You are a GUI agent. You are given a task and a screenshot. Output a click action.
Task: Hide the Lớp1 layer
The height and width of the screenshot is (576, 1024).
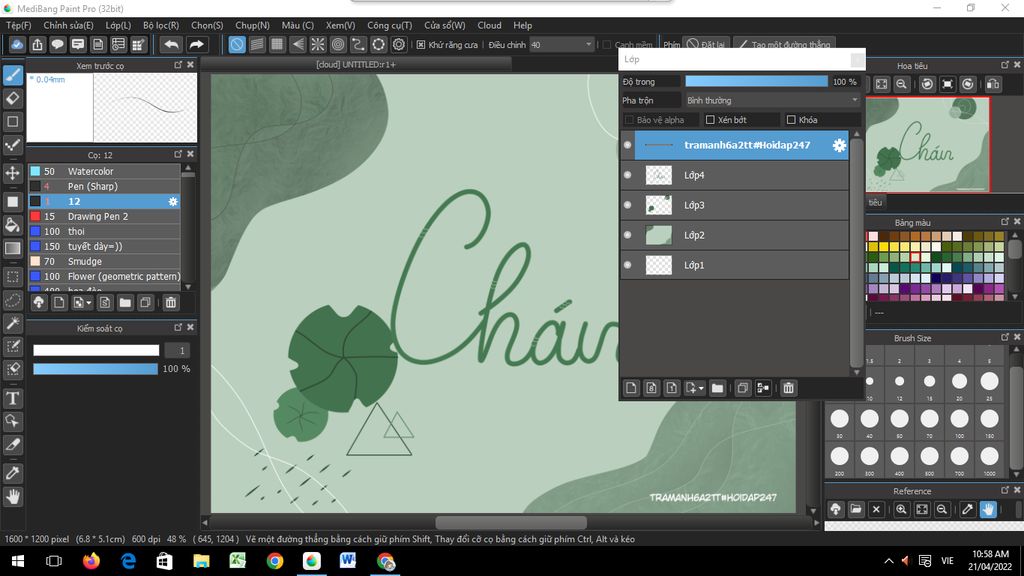628,265
